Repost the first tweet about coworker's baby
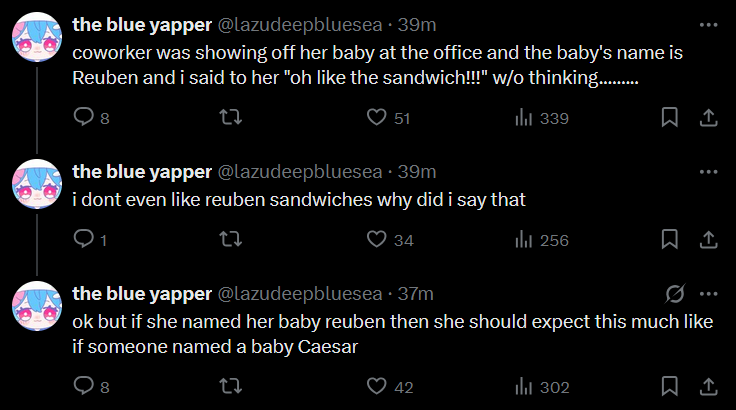The width and height of the screenshot is (736, 410). (229, 118)
